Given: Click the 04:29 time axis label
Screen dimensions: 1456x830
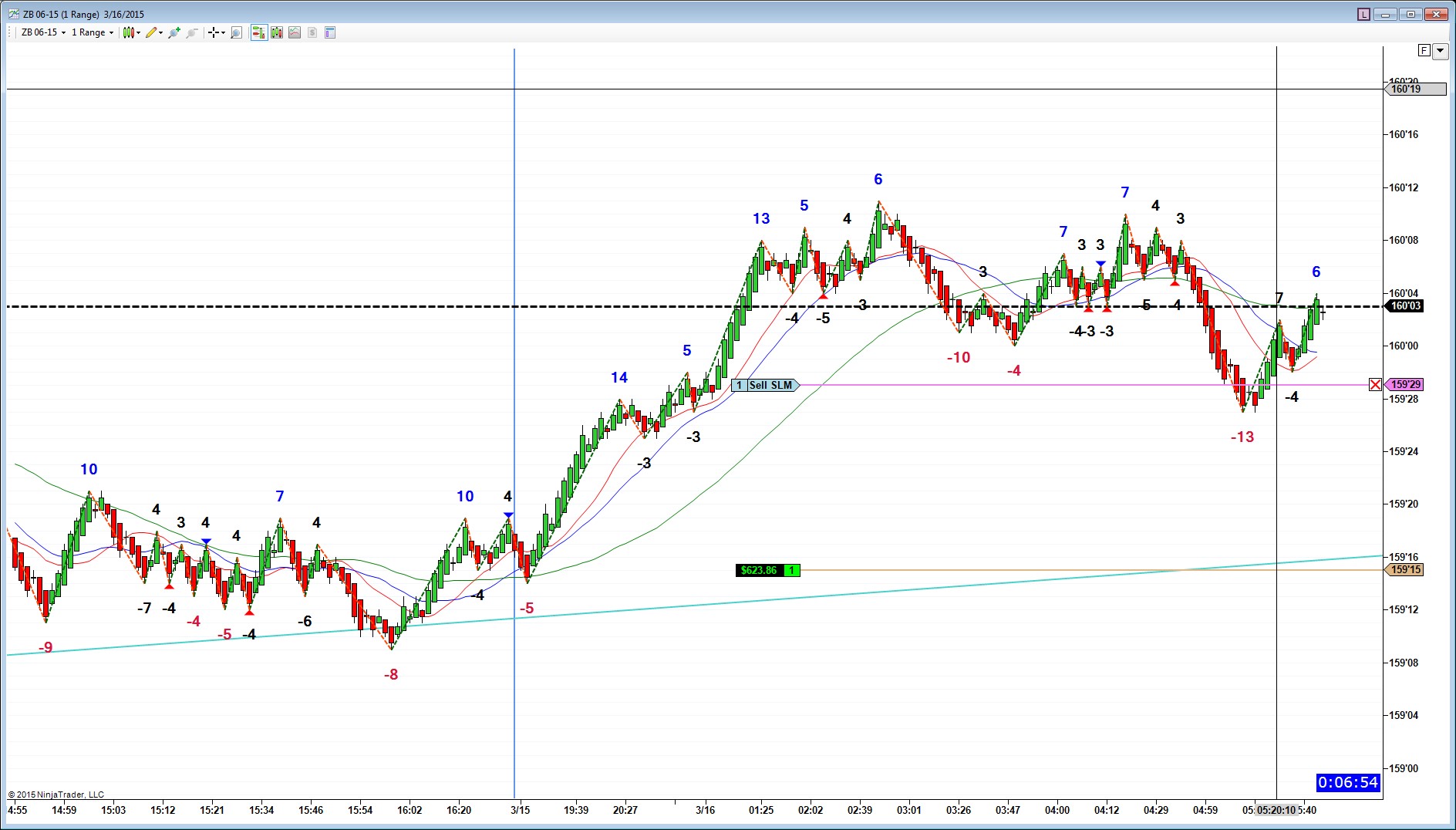Looking at the screenshot, I should click(x=1156, y=810).
